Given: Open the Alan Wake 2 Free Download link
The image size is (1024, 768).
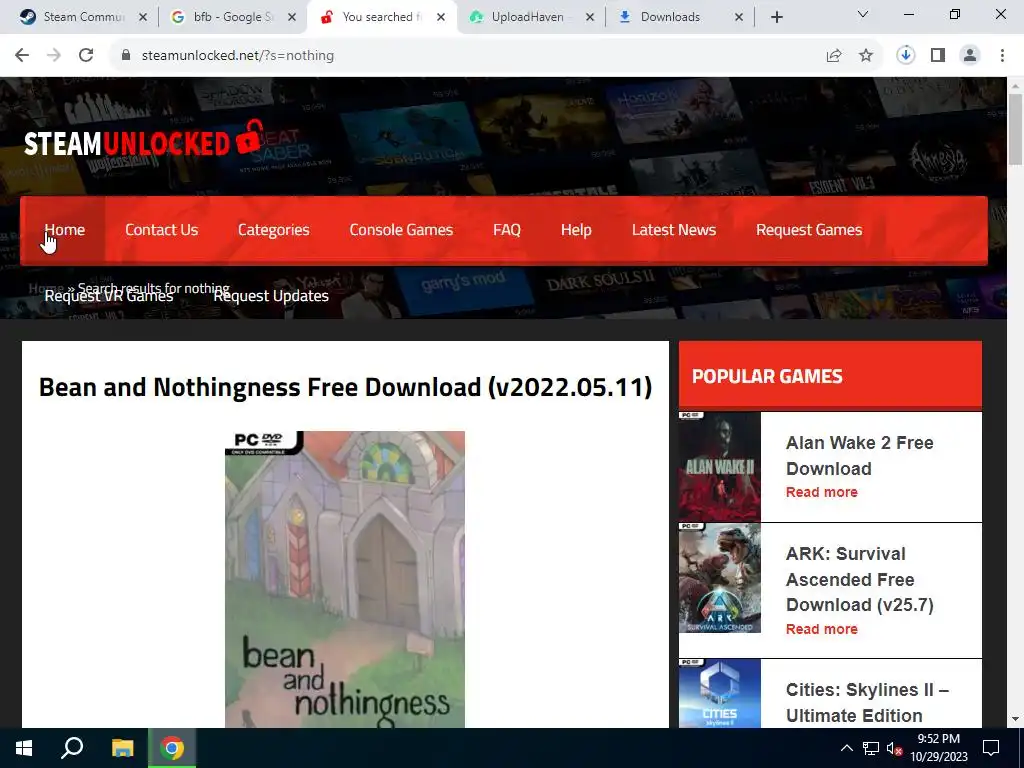Looking at the screenshot, I should pyautogui.click(x=859, y=456).
